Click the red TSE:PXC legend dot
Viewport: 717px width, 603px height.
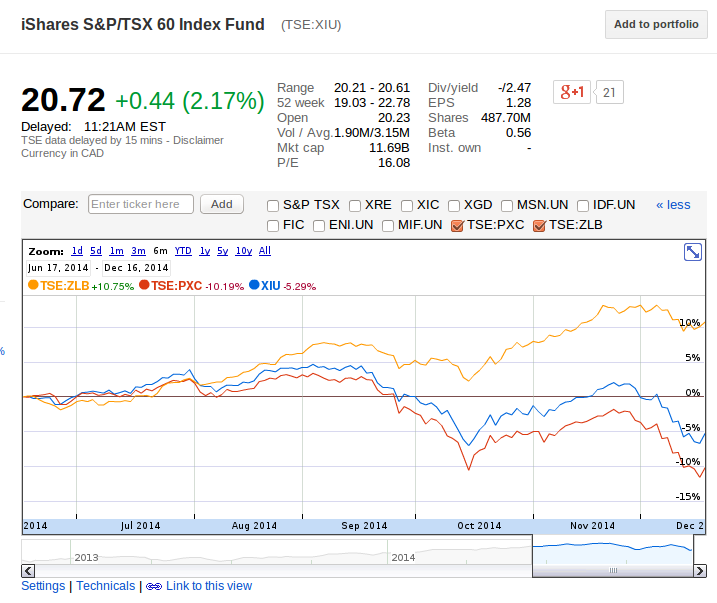pyautogui.click(x=144, y=285)
